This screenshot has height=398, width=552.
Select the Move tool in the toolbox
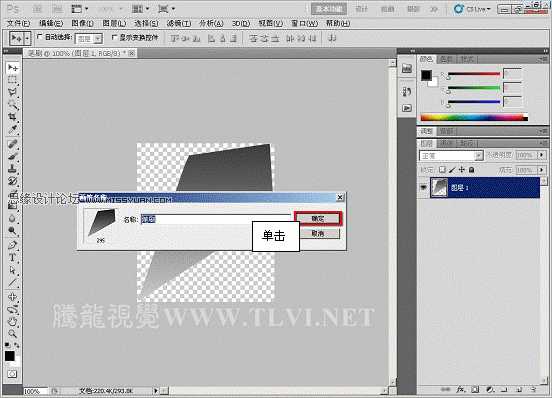pyautogui.click(x=12, y=67)
